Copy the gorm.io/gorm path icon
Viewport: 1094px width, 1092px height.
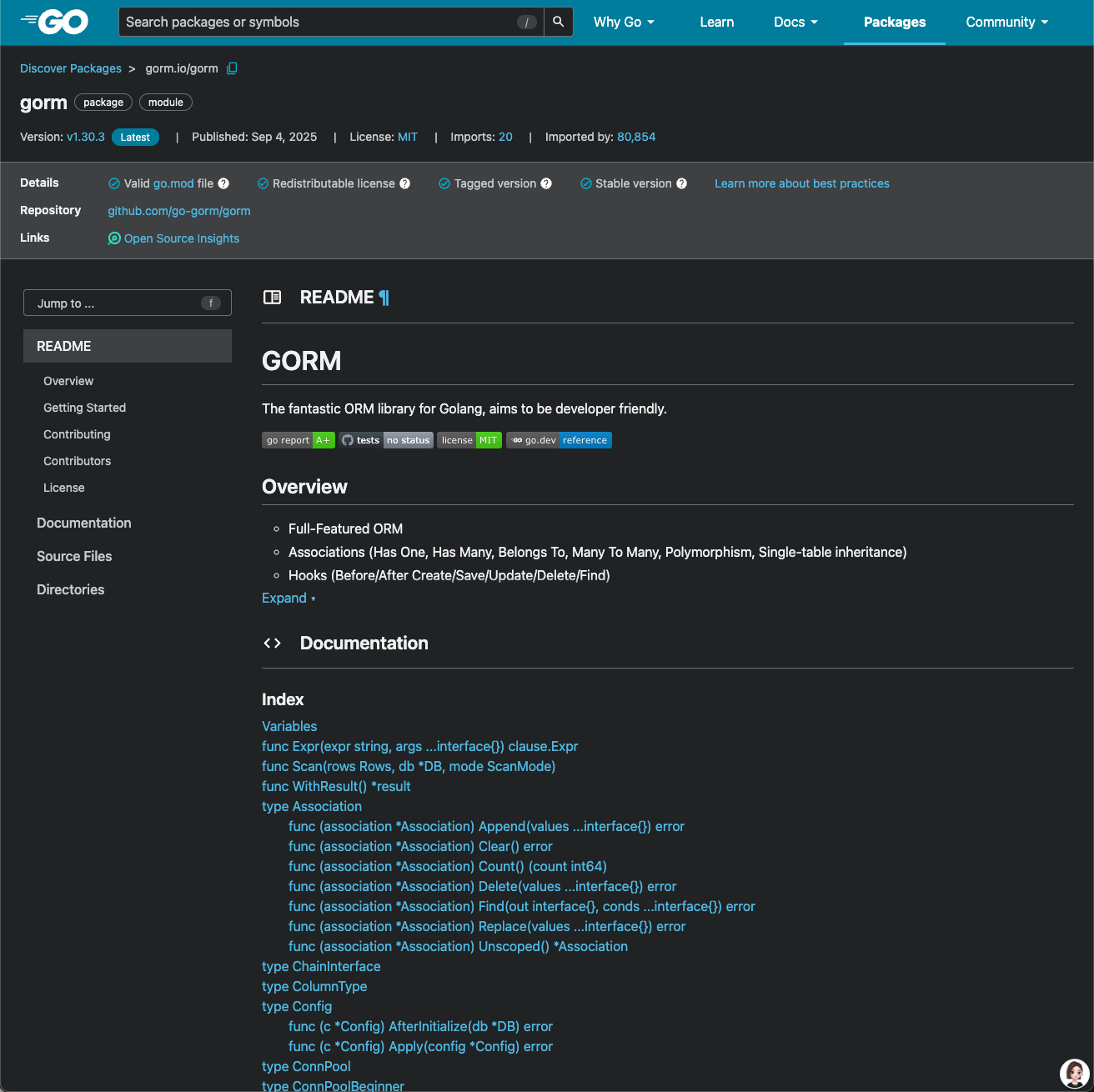232,68
